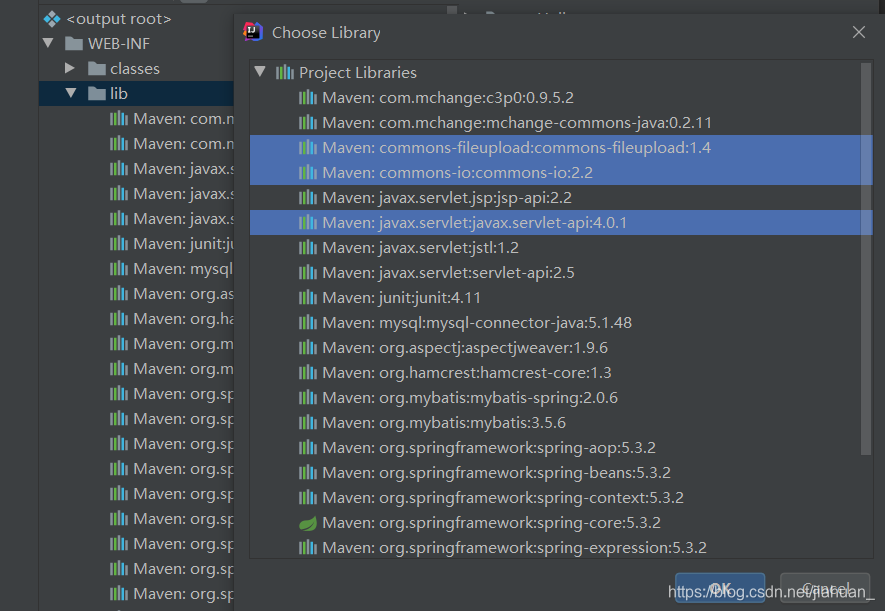Click library icon of com.mchange:c3p0:0.9.5.2
This screenshot has height=611, width=885.
point(308,98)
